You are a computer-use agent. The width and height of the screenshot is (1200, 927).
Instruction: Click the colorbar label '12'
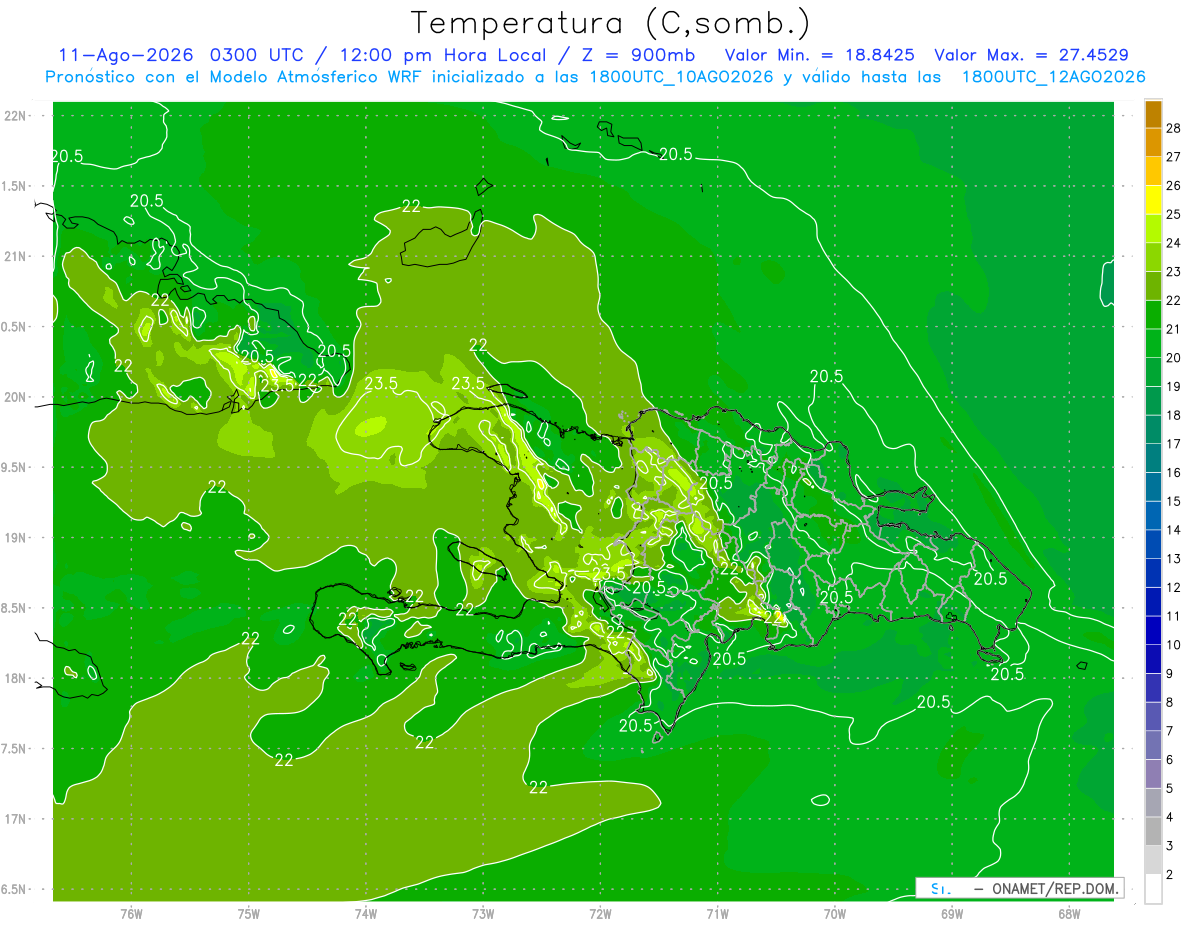click(x=1173, y=588)
